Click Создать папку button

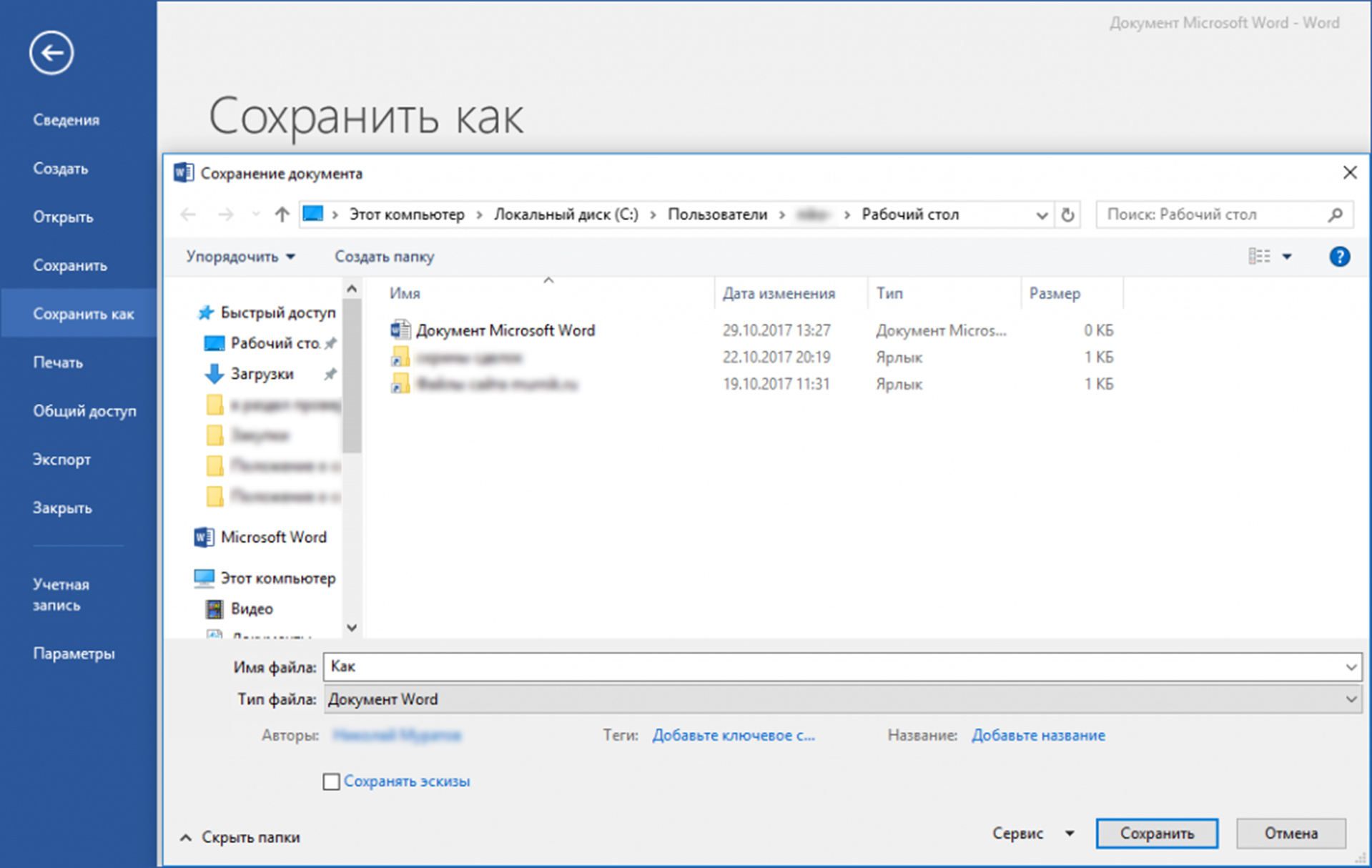point(385,257)
